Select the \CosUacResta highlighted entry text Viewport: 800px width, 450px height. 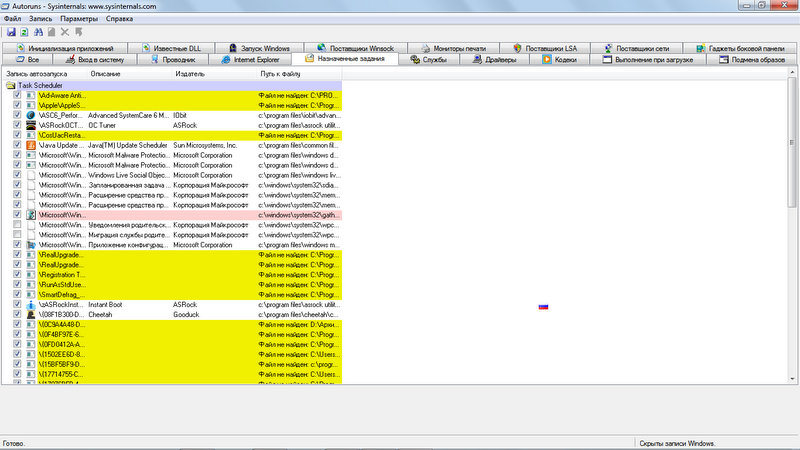(x=62, y=135)
